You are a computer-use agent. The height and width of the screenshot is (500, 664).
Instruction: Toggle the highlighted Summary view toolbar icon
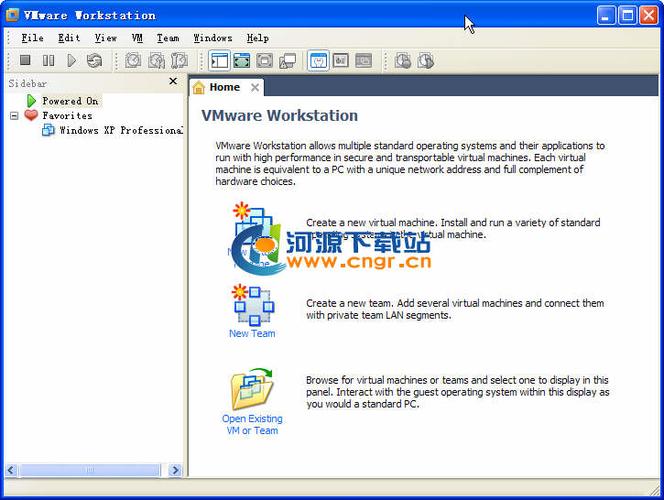318,61
